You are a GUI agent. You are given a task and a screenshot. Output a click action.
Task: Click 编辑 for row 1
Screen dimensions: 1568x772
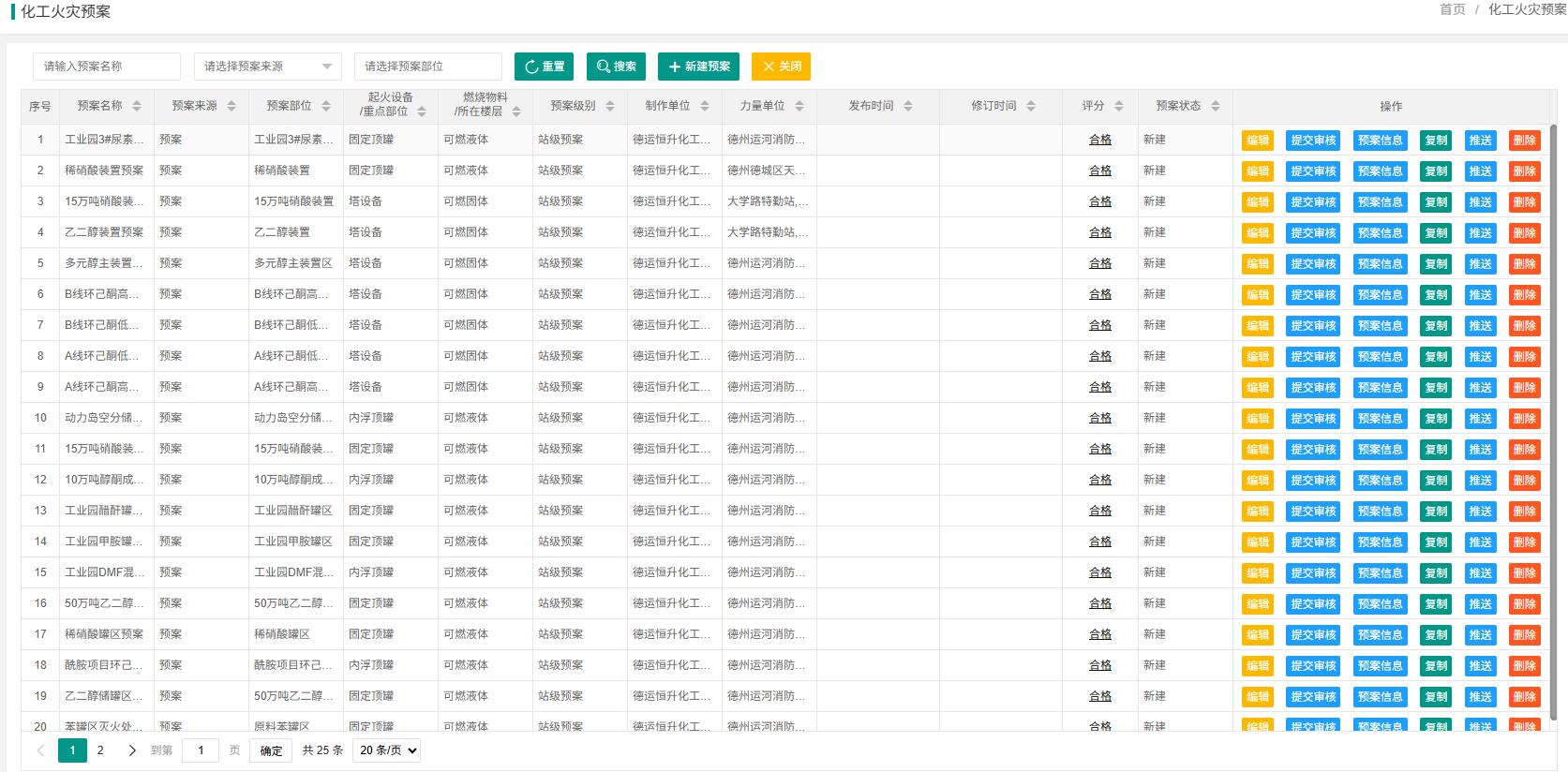(x=1257, y=141)
